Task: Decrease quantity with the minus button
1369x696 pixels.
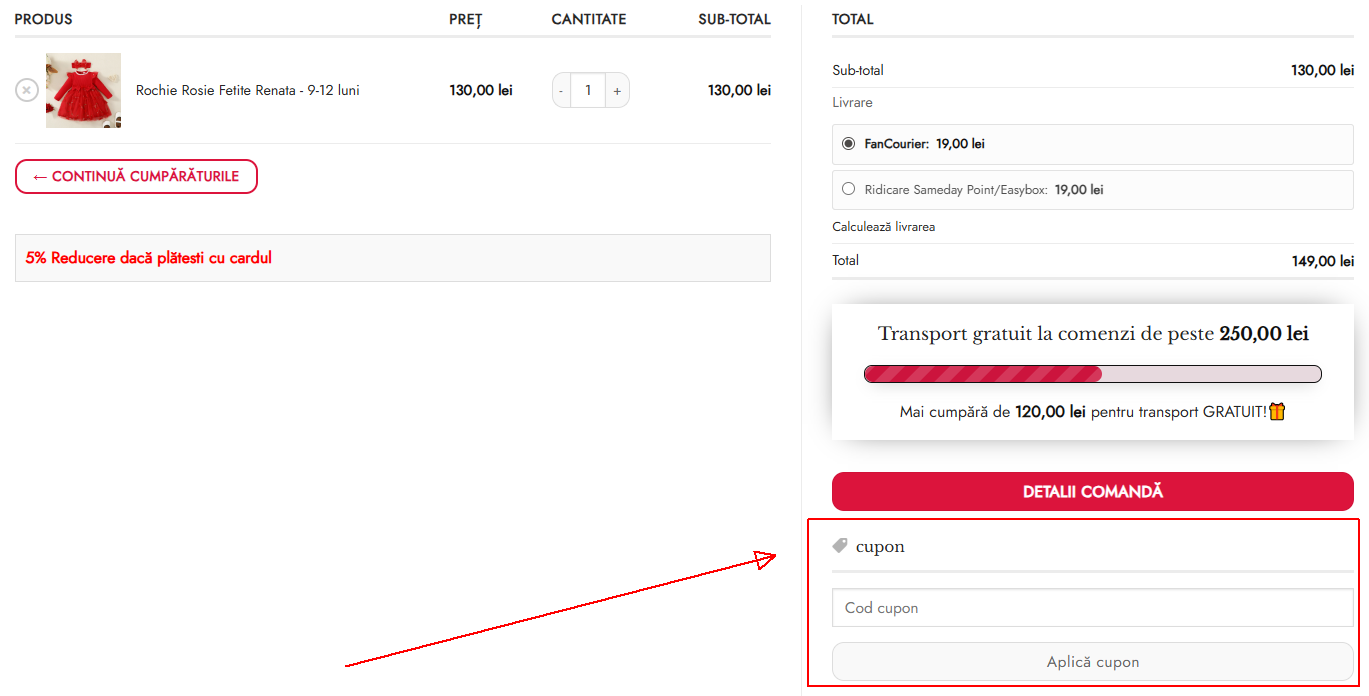Action: click(561, 90)
